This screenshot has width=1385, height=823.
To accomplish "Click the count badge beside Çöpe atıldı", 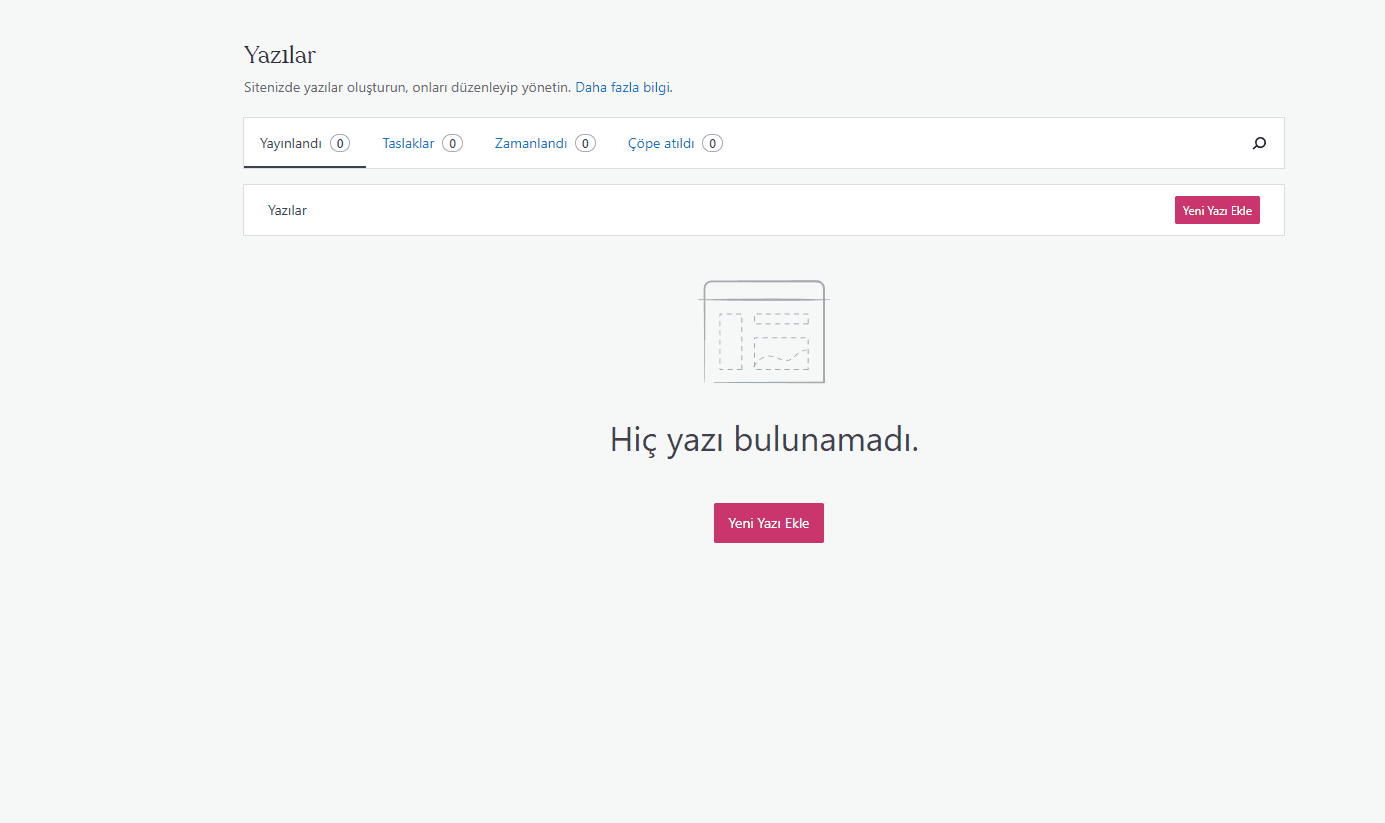I will [712, 143].
